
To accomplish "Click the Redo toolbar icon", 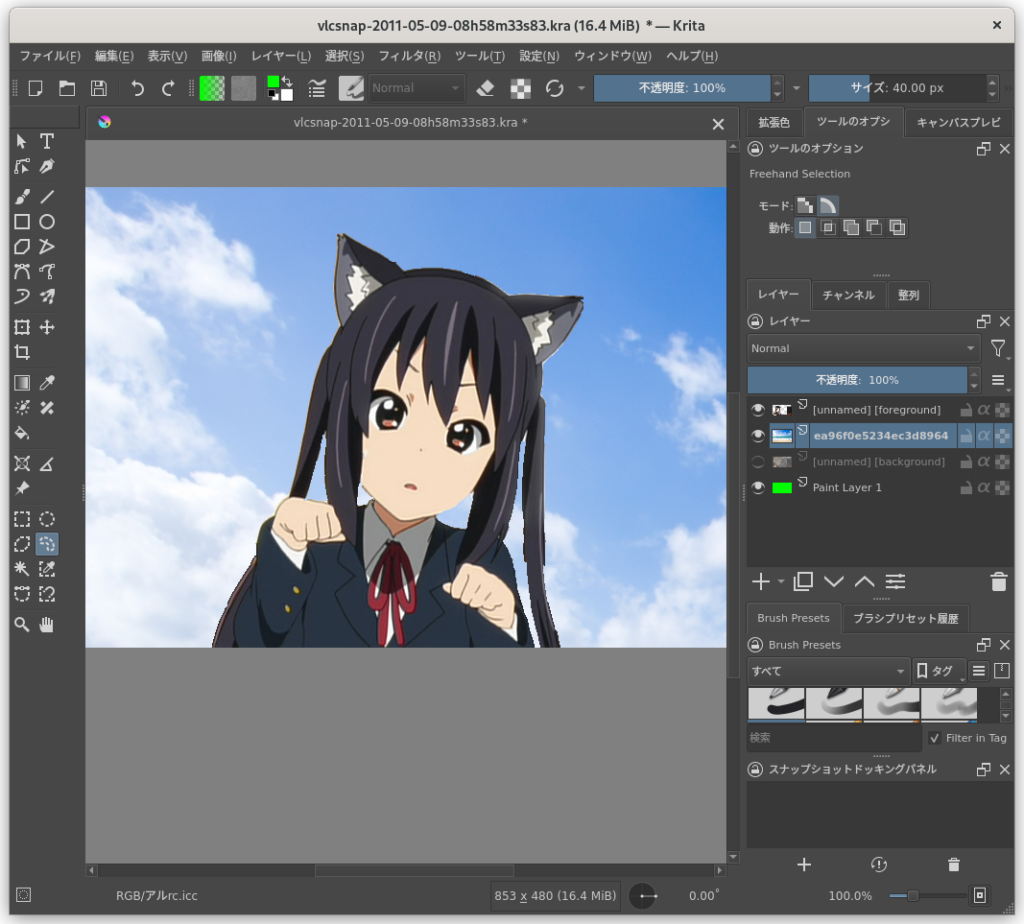I will click(168, 88).
